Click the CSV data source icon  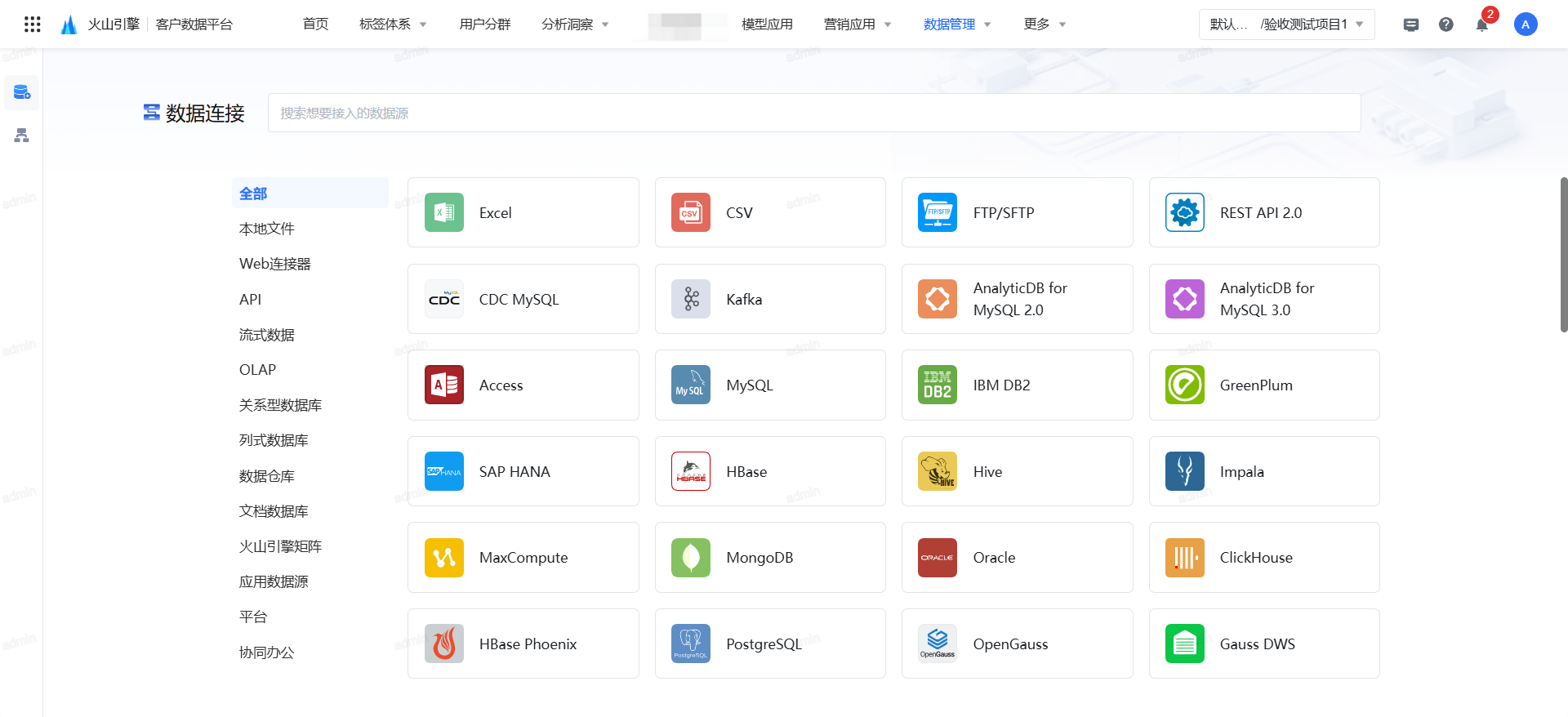click(x=691, y=212)
